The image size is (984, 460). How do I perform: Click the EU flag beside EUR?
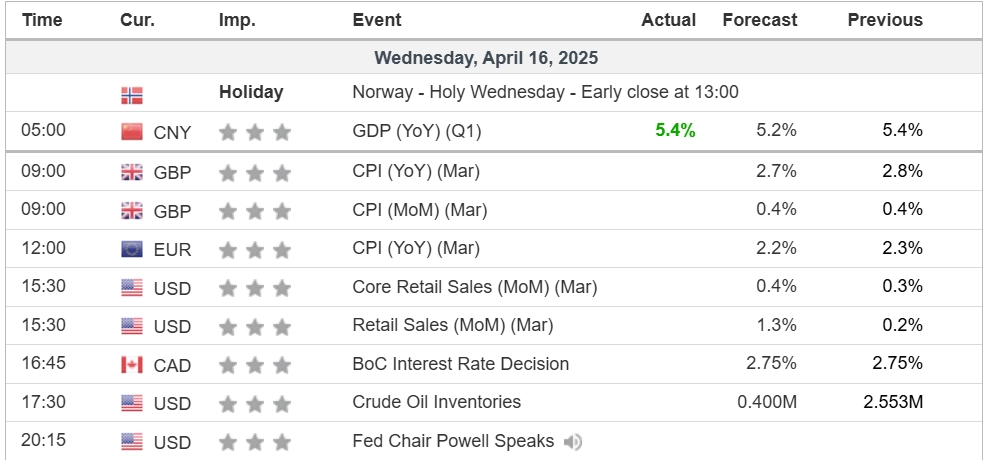pyautogui.click(x=132, y=249)
